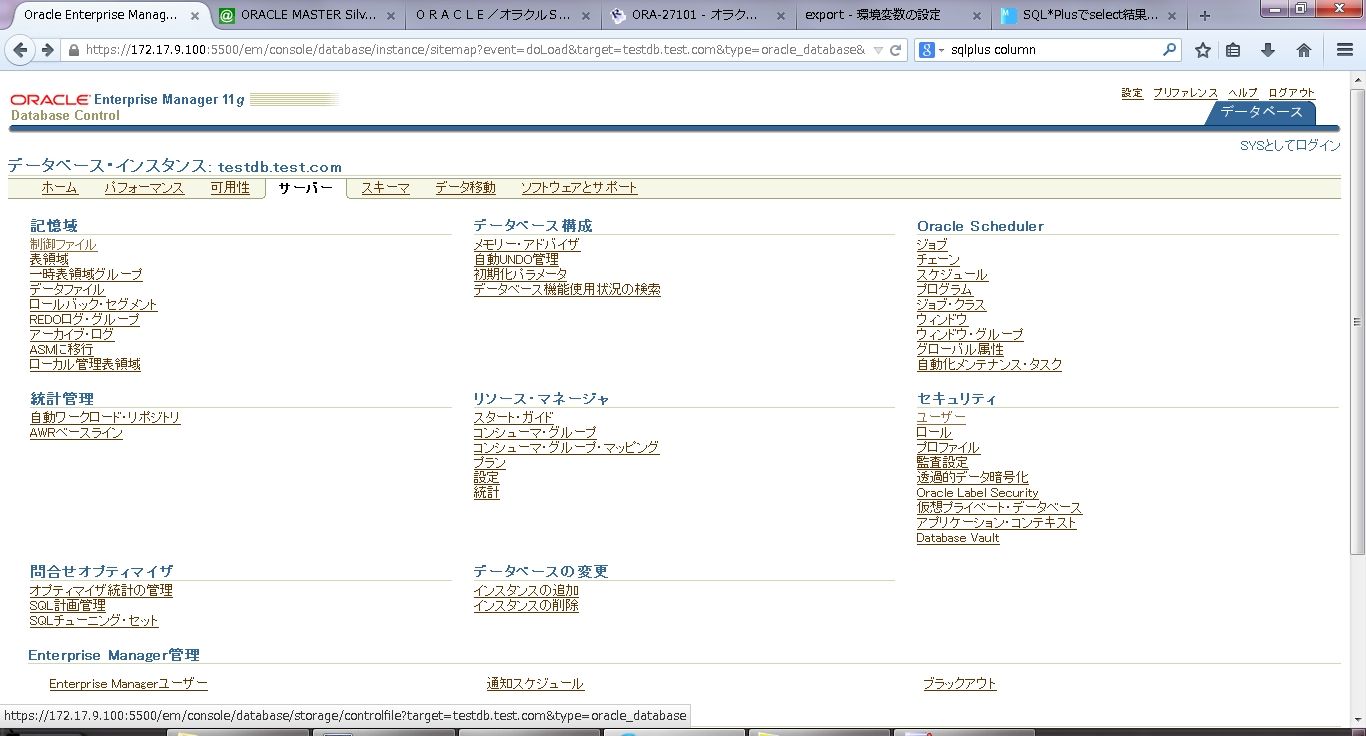
Task: Click in the sqlplus column search field
Action: click(x=1053, y=50)
